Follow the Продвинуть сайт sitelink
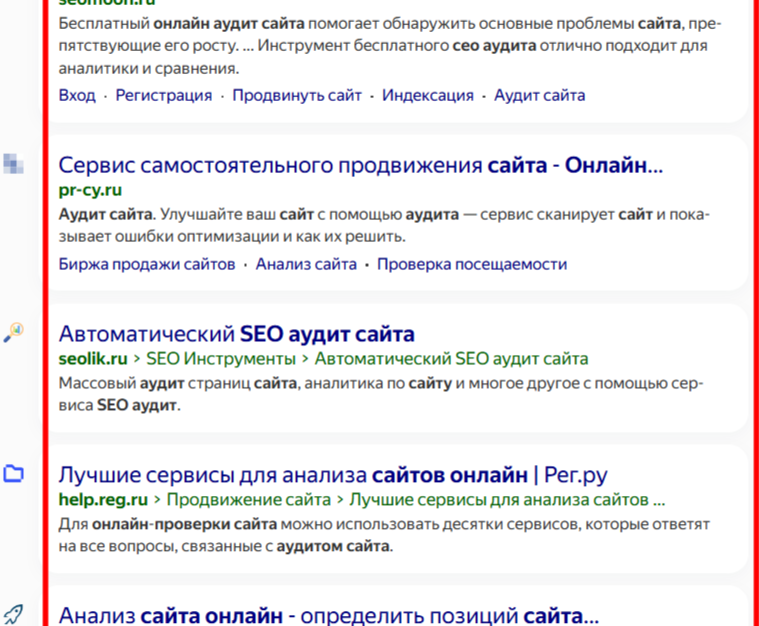 click(297, 95)
